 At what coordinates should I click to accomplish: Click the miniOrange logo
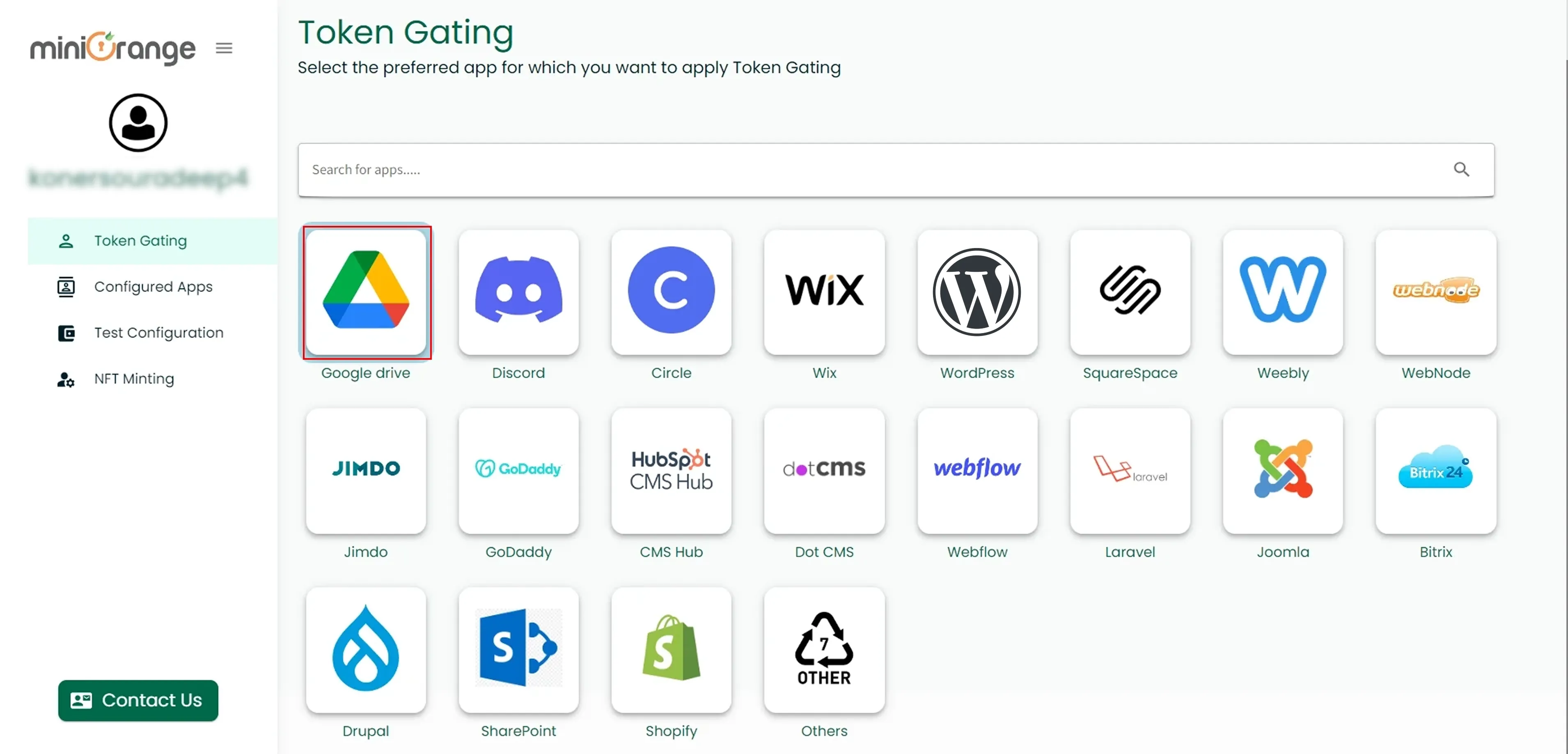coord(113,48)
